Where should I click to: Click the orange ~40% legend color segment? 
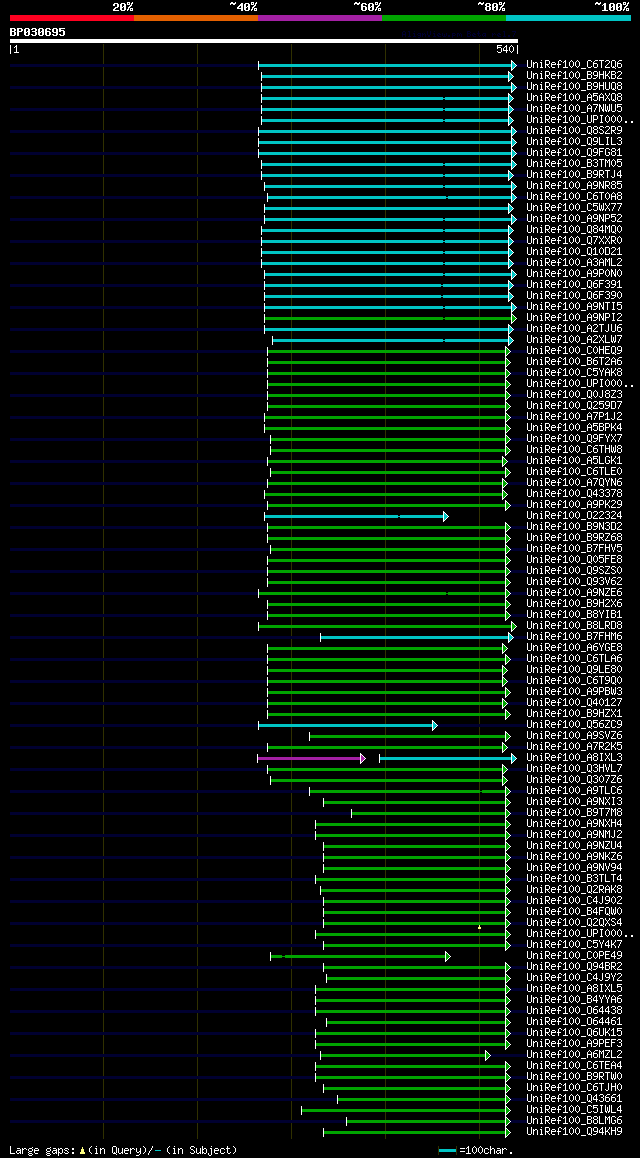(196, 17)
